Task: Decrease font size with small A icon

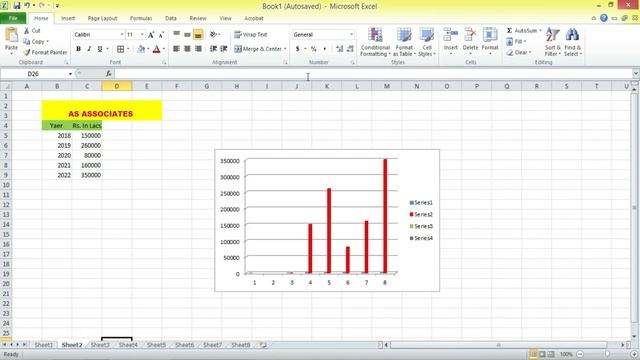Action: click(x=161, y=35)
